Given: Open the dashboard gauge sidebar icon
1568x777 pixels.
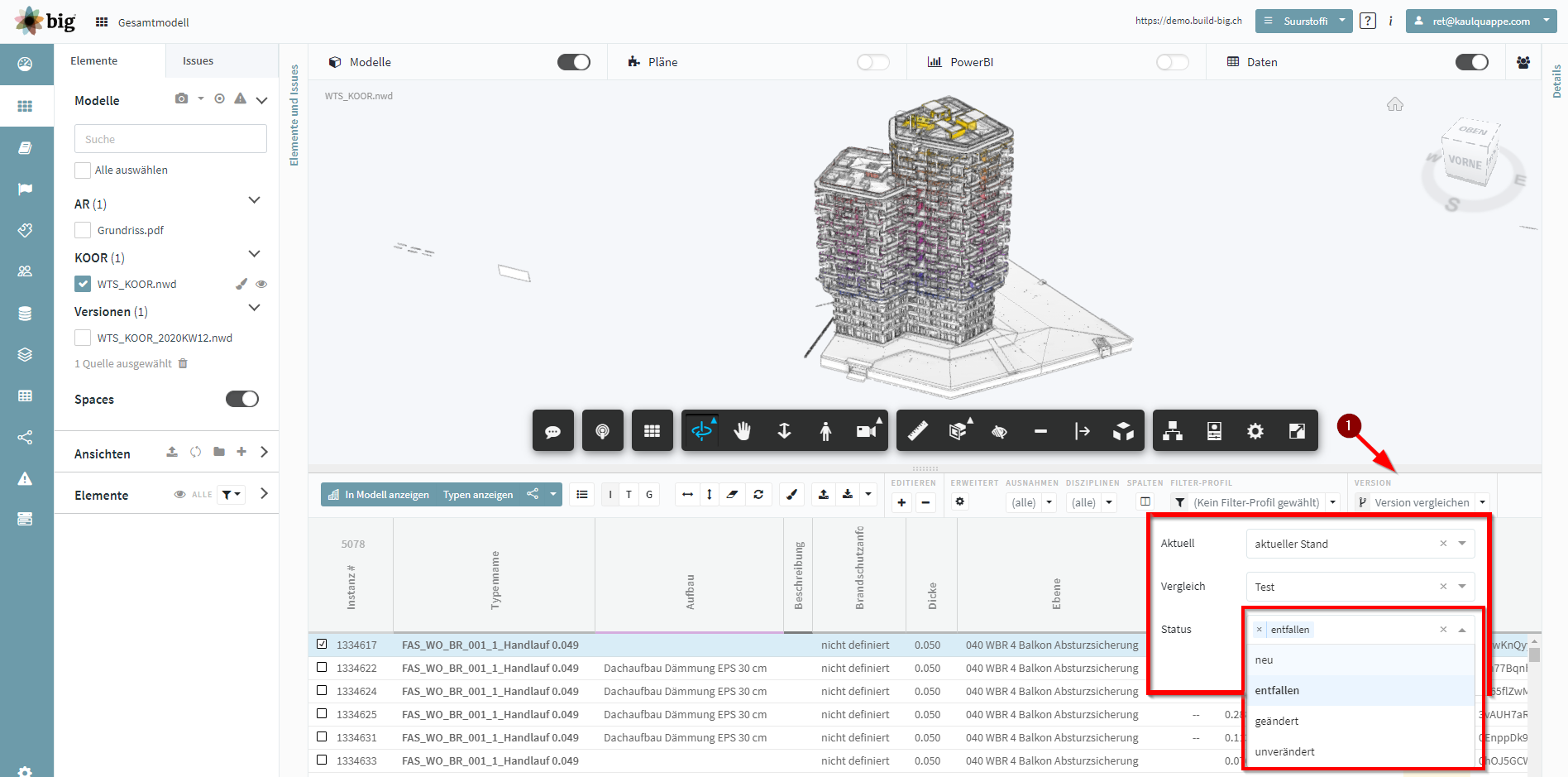Looking at the screenshot, I should pyautogui.click(x=25, y=65).
